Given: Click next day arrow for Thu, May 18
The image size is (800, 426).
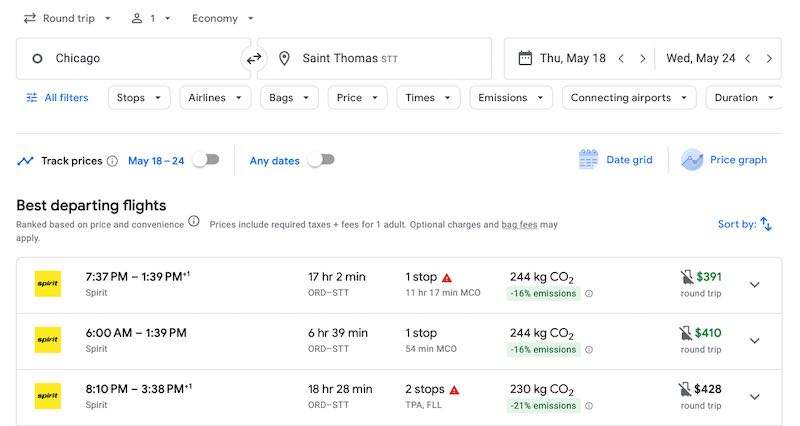Looking at the screenshot, I should click(641, 59).
